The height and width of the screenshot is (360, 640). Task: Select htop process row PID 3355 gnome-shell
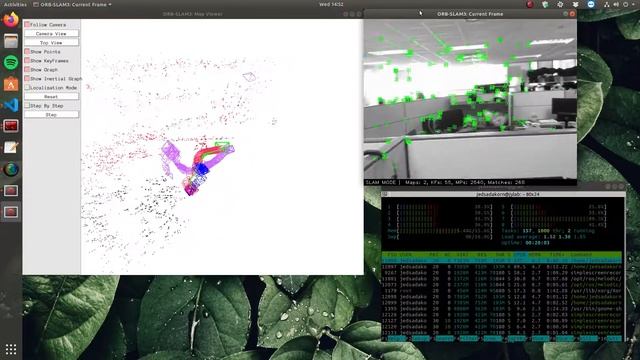pos(502,309)
